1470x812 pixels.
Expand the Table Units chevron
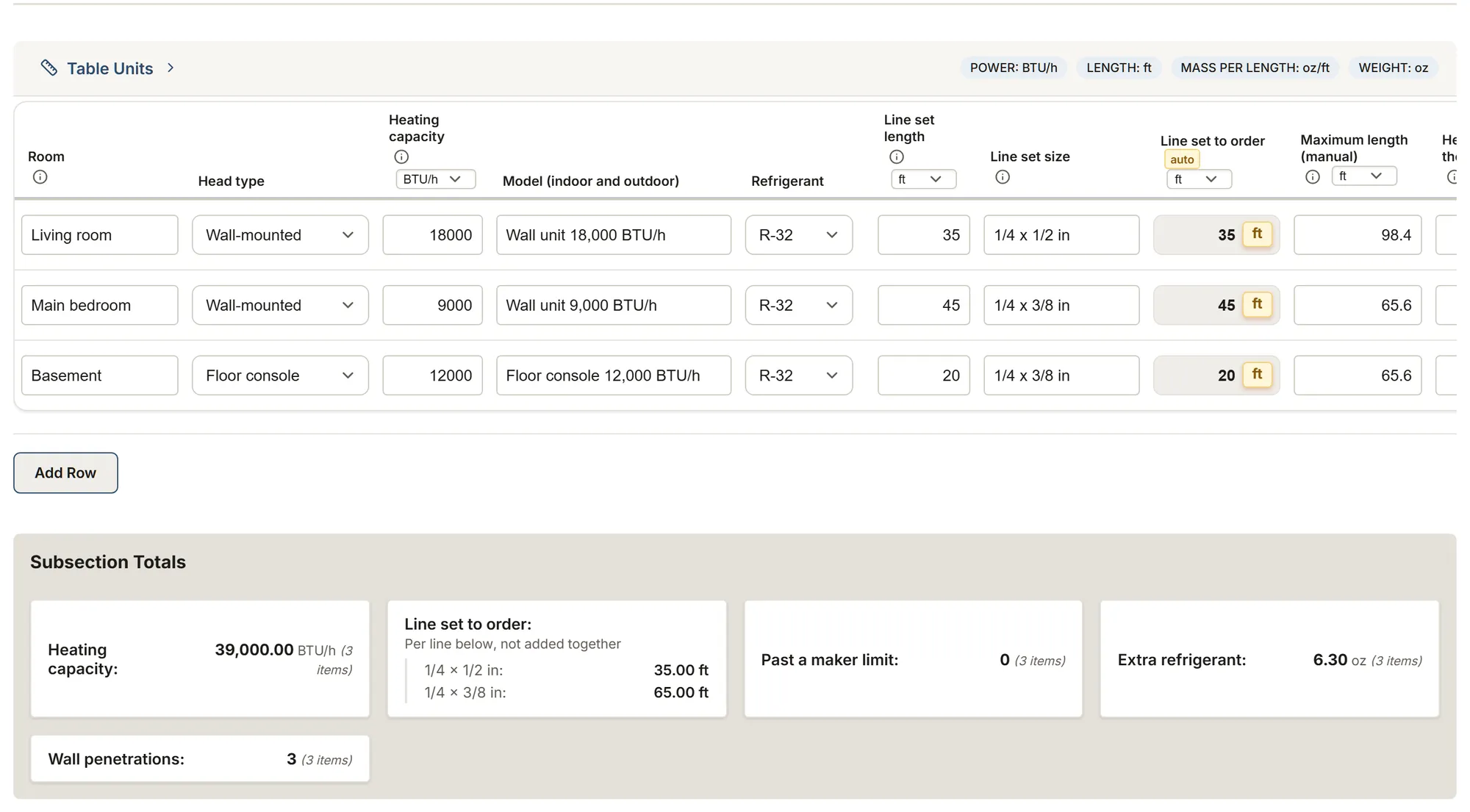tap(171, 68)
